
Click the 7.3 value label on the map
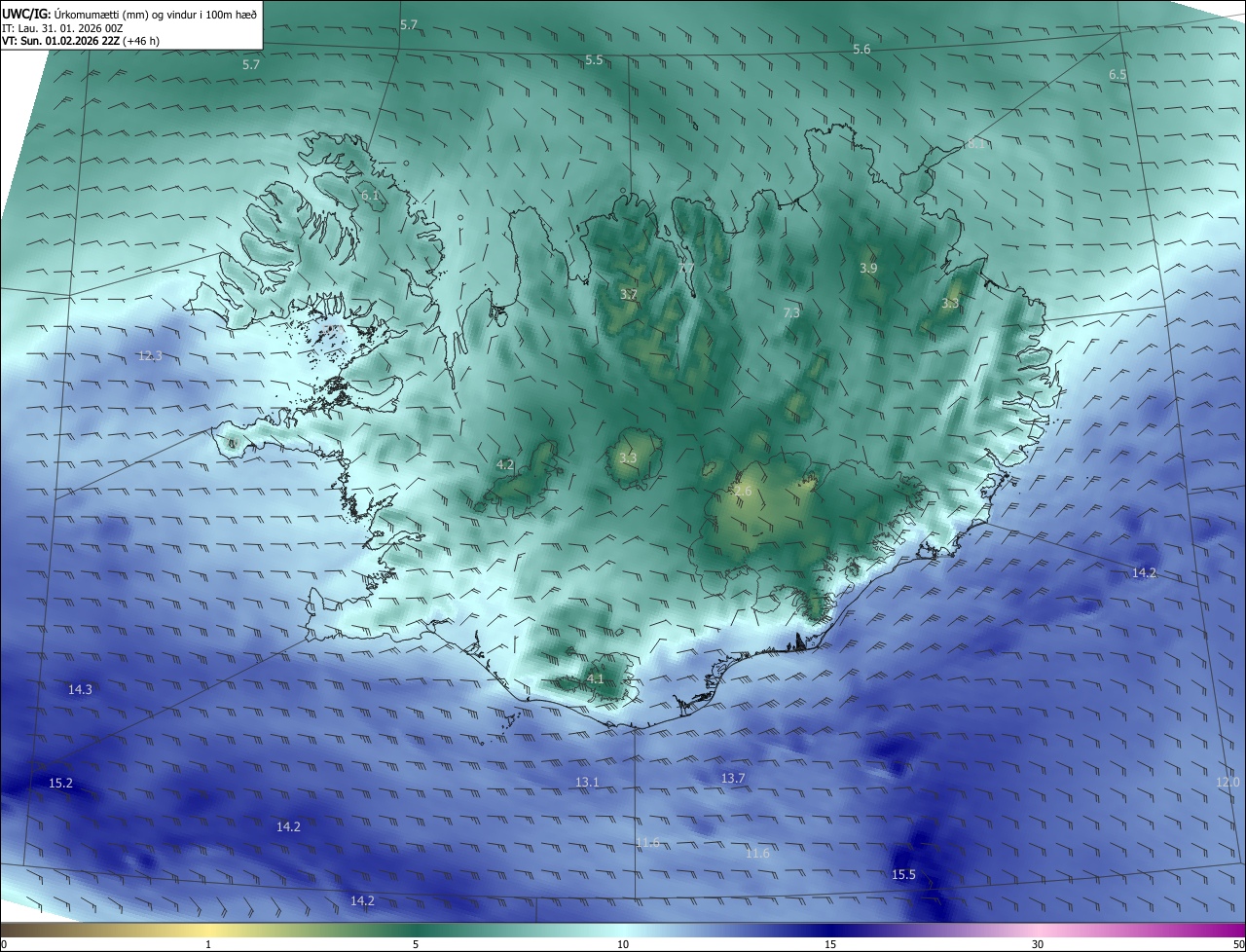(791, 312)
